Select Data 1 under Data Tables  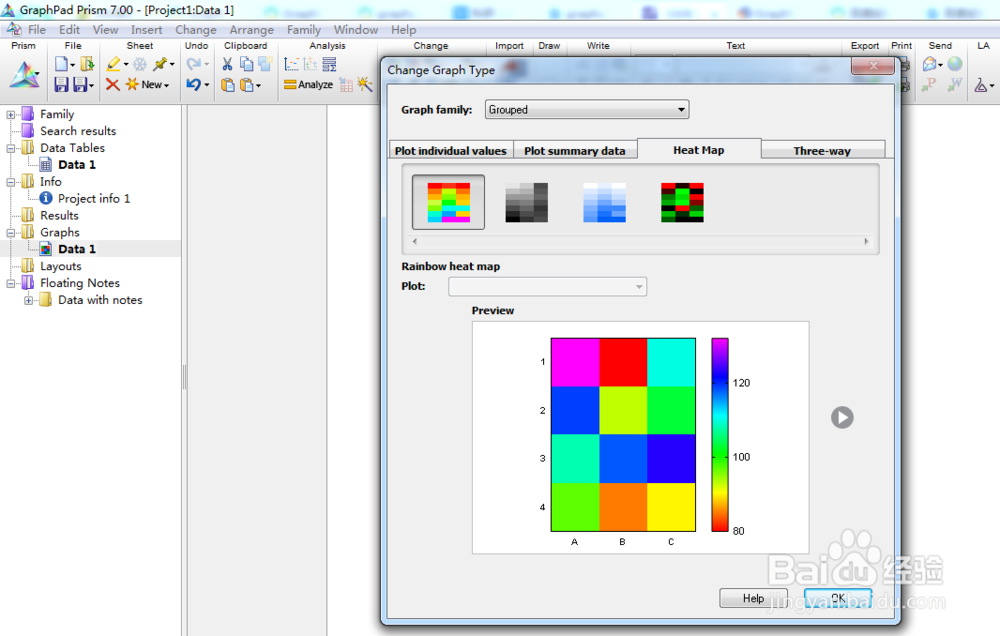77,165
